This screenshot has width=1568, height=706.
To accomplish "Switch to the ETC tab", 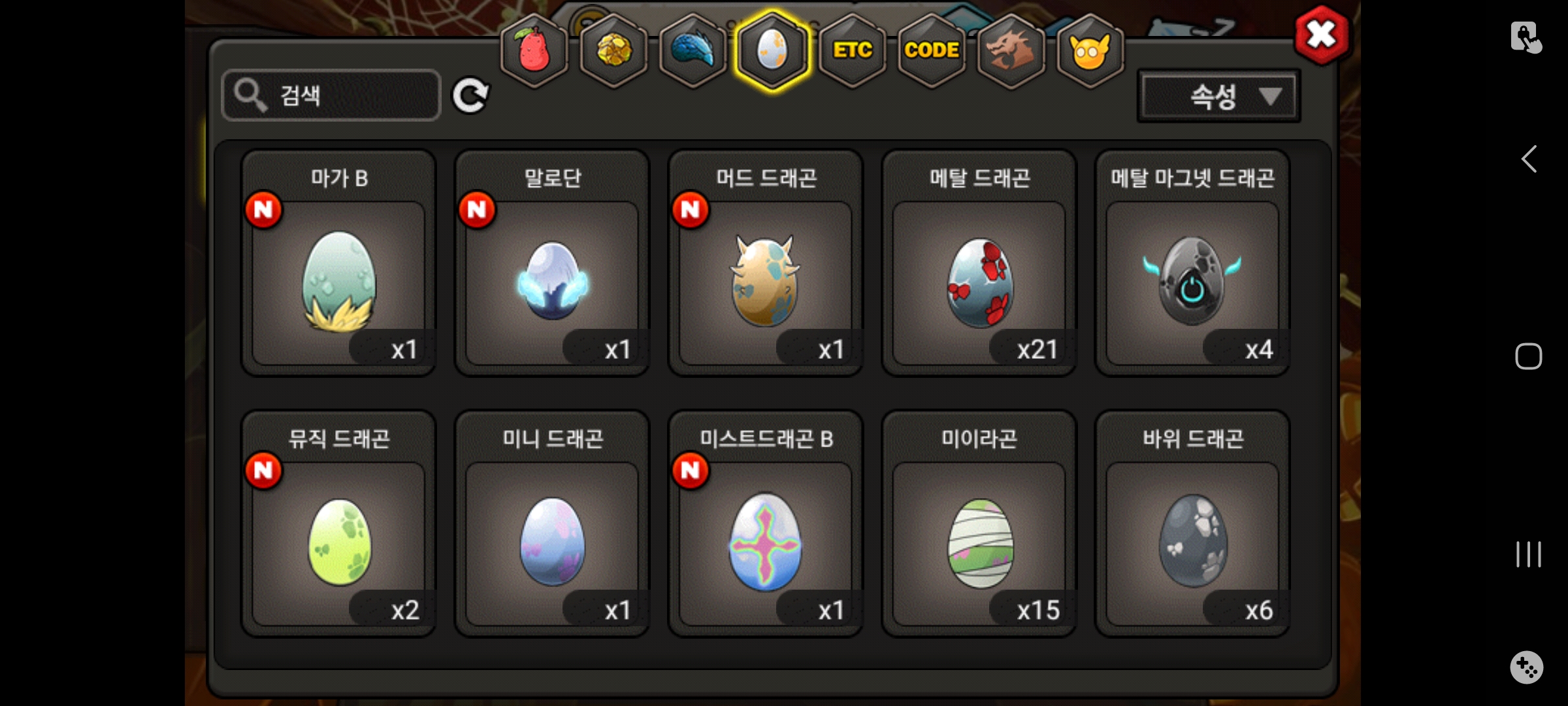I will 852,51.
